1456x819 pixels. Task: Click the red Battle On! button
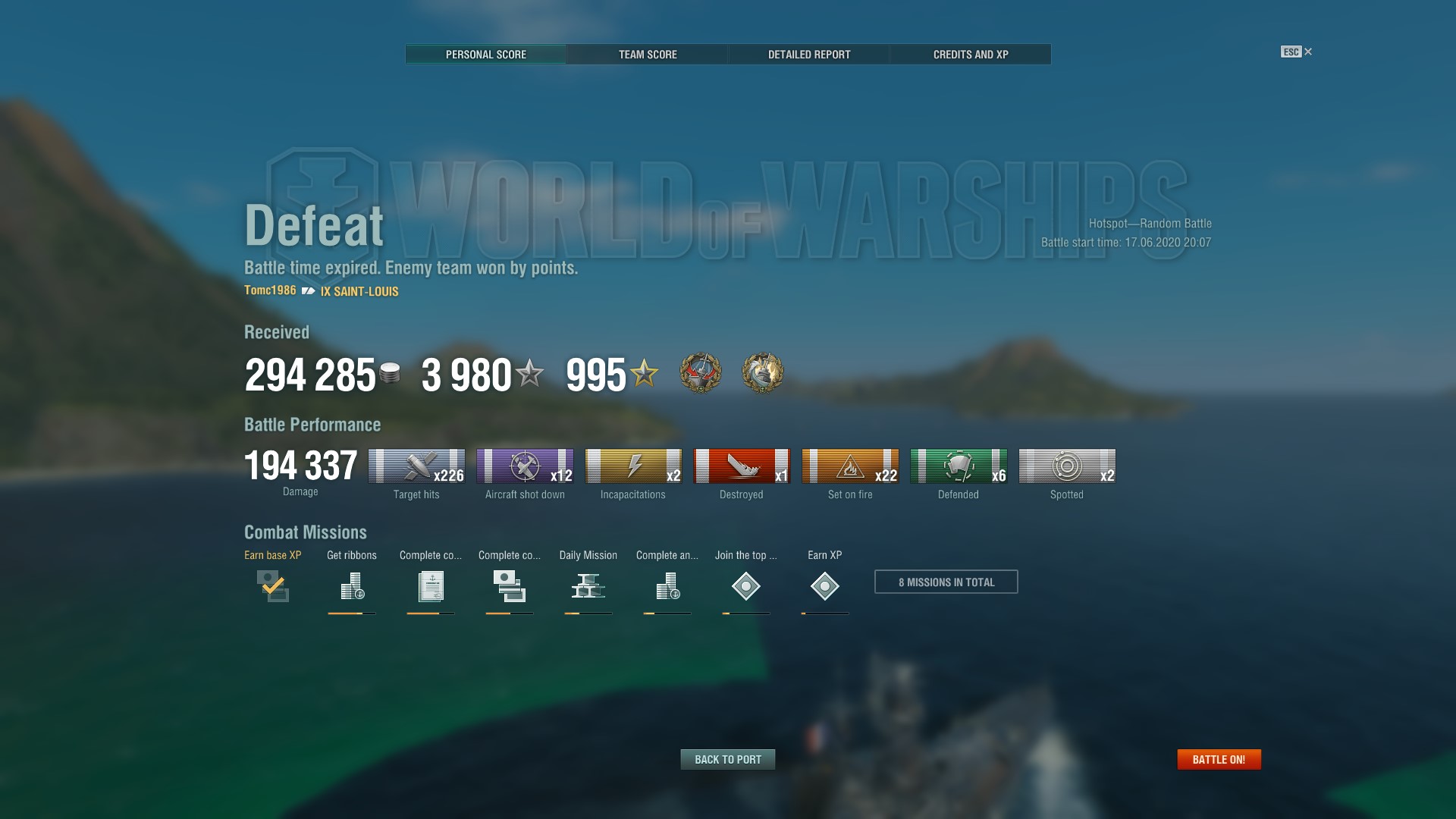pyautogui.click(x=1219, y=759)
